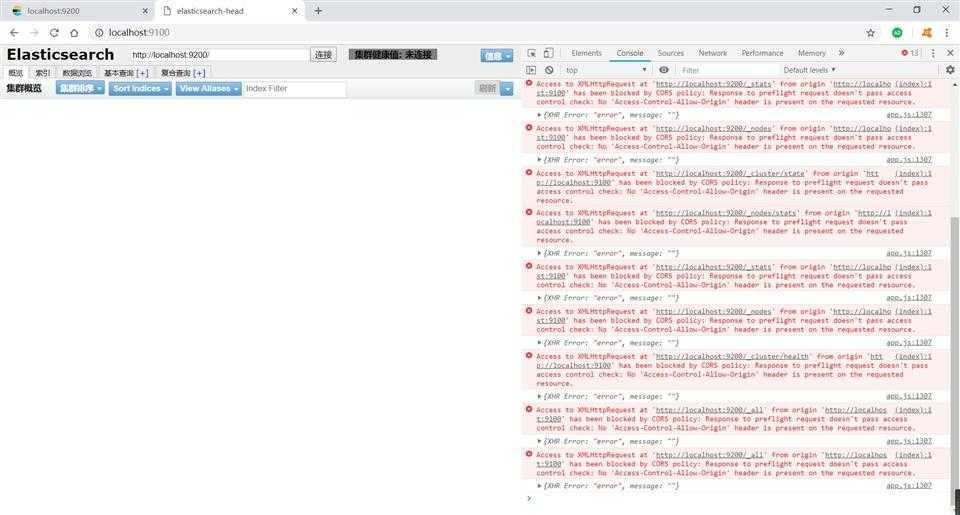Image resolution: width=960 pixels, height=515 pixels.
Task: Open the Performance tab in DevTools
Action: pyautogui.click(x=762, y=53)
